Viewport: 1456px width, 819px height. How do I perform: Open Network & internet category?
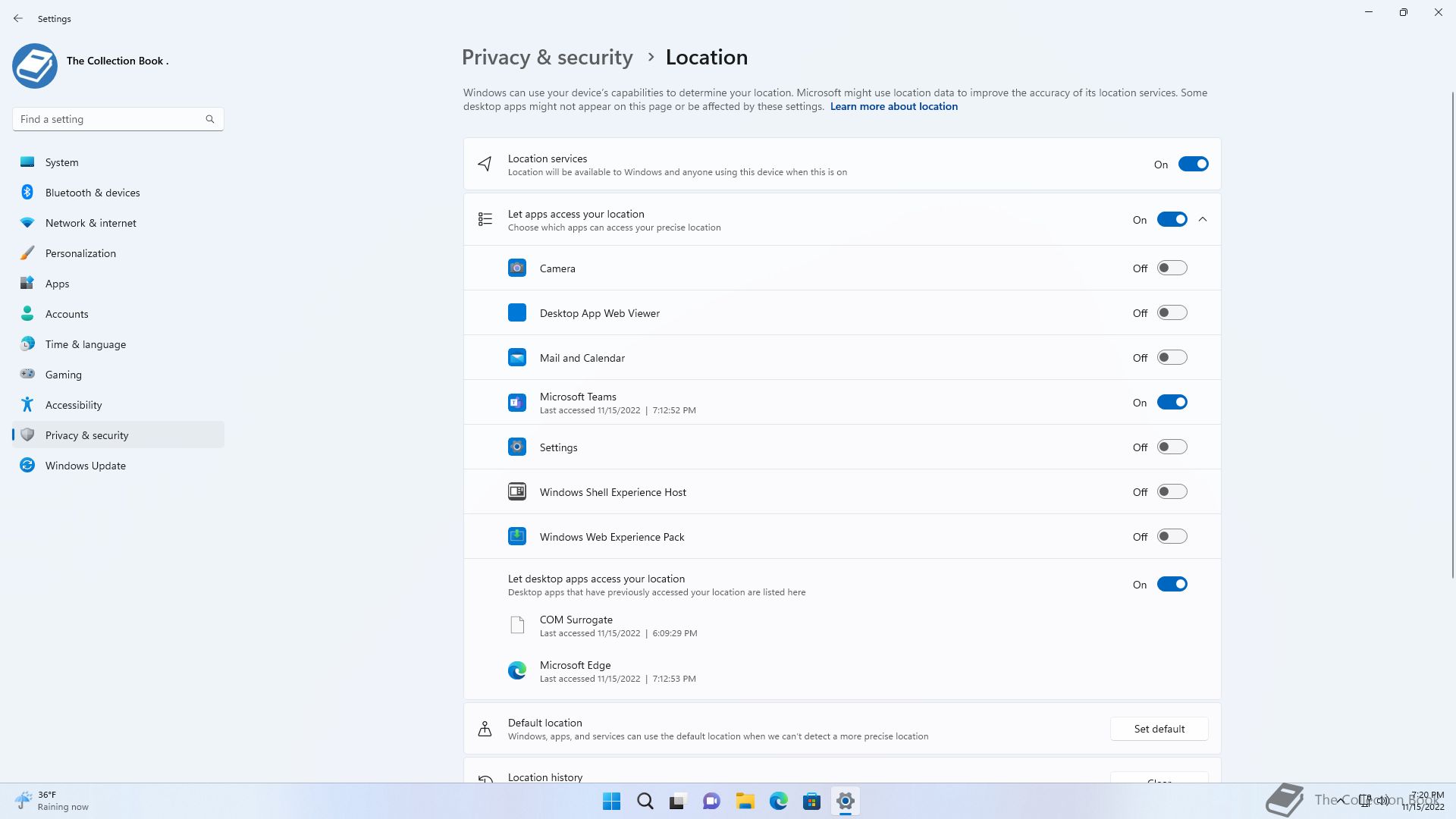click(118, 223)
